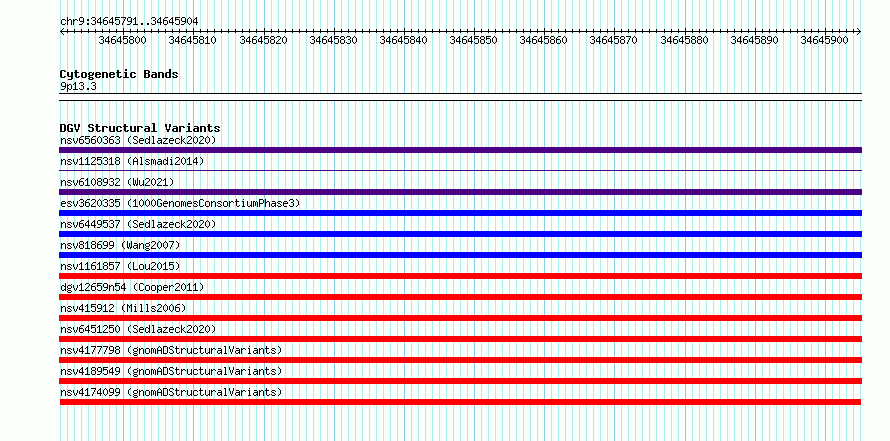Click the purple nsv6560363 variant bar
Screen dimensions: 890x441
tap(460, 150)
